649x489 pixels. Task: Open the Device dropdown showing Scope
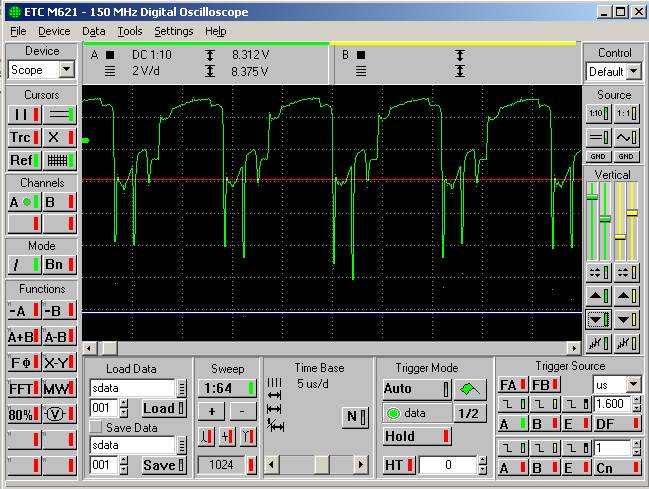coord(66,70)
